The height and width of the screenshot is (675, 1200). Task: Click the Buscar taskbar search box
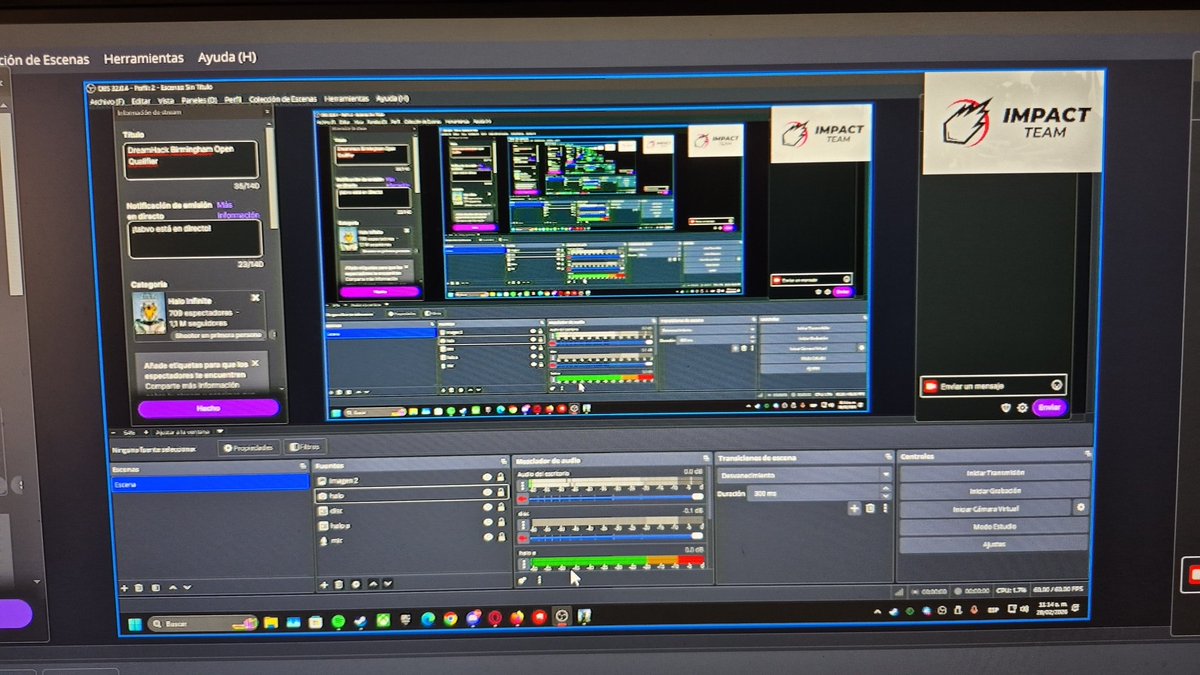pos(202,624)
